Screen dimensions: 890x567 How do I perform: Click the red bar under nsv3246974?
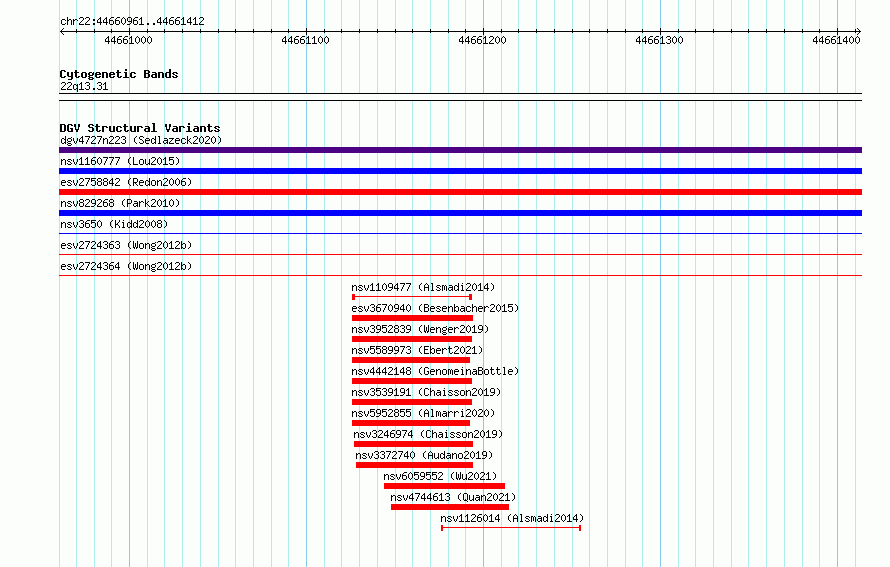413,444
